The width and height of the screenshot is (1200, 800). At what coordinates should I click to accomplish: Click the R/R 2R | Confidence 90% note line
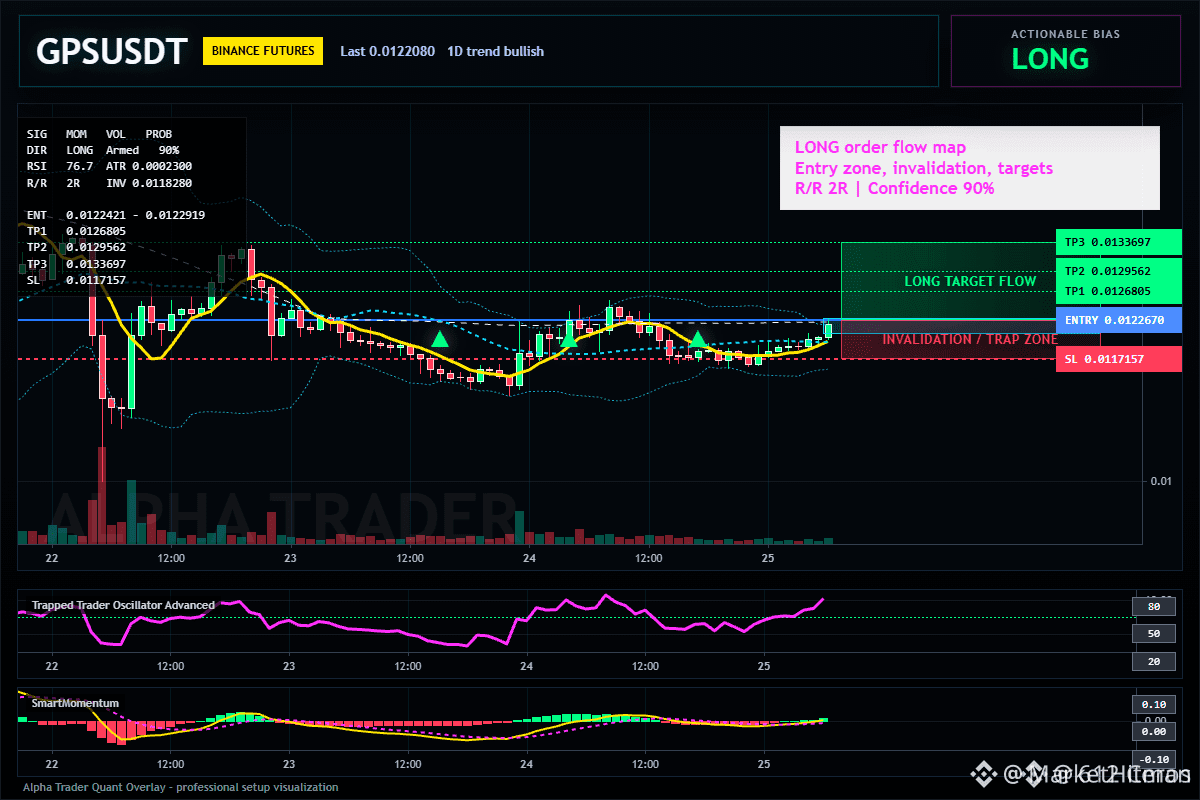(x=895, y=188)
